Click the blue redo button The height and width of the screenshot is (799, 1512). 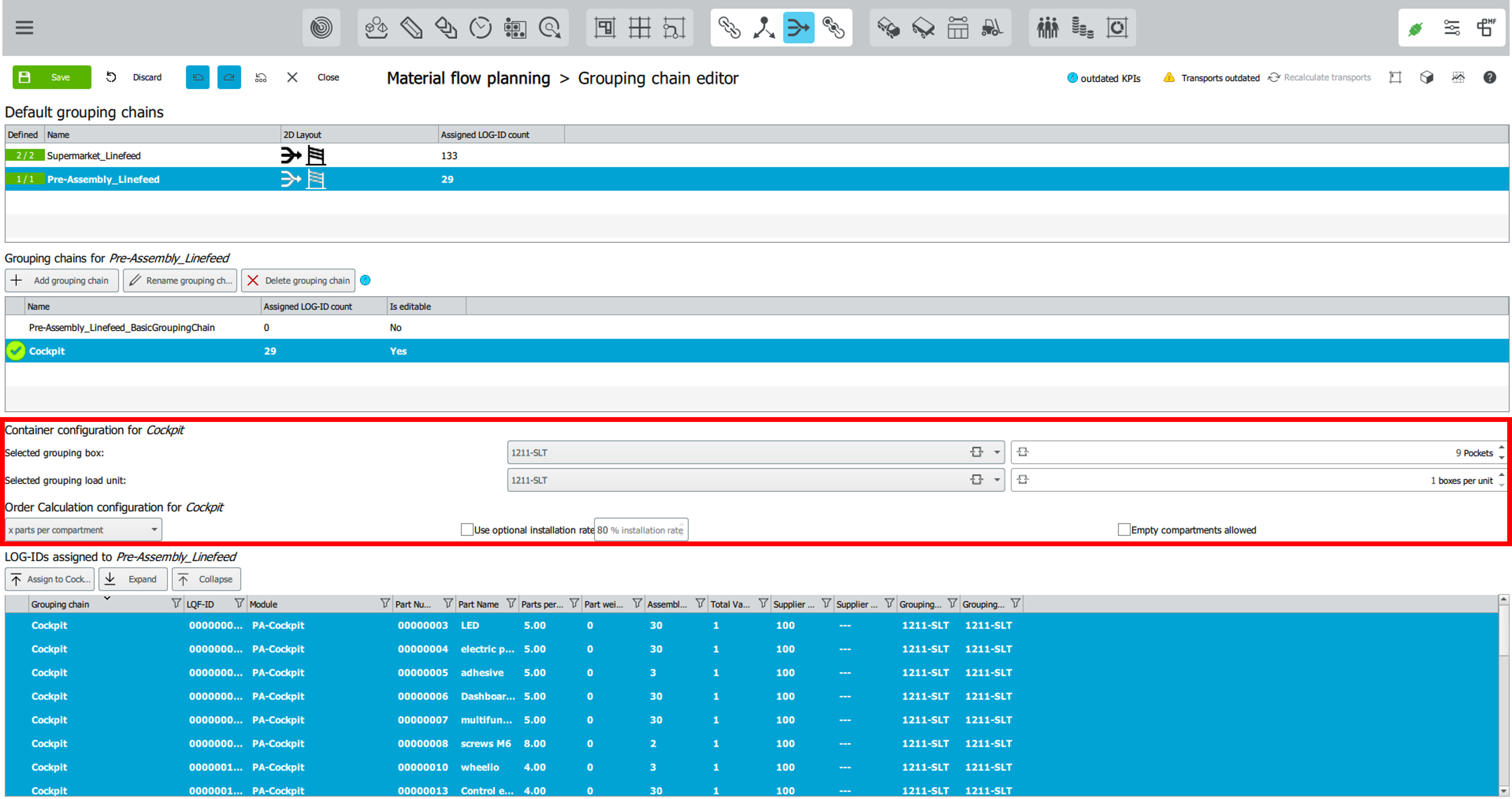[x=229, y=77]
